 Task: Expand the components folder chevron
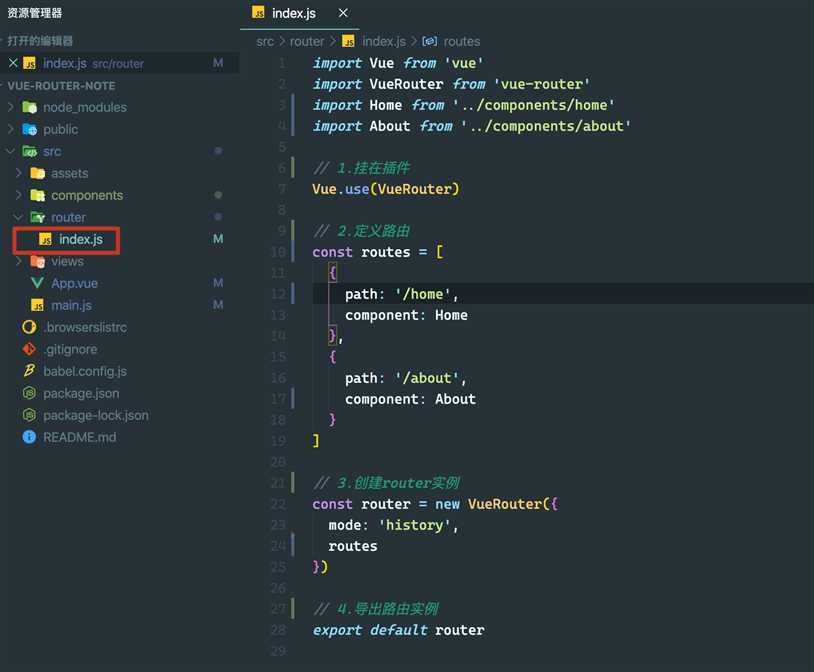19,195
